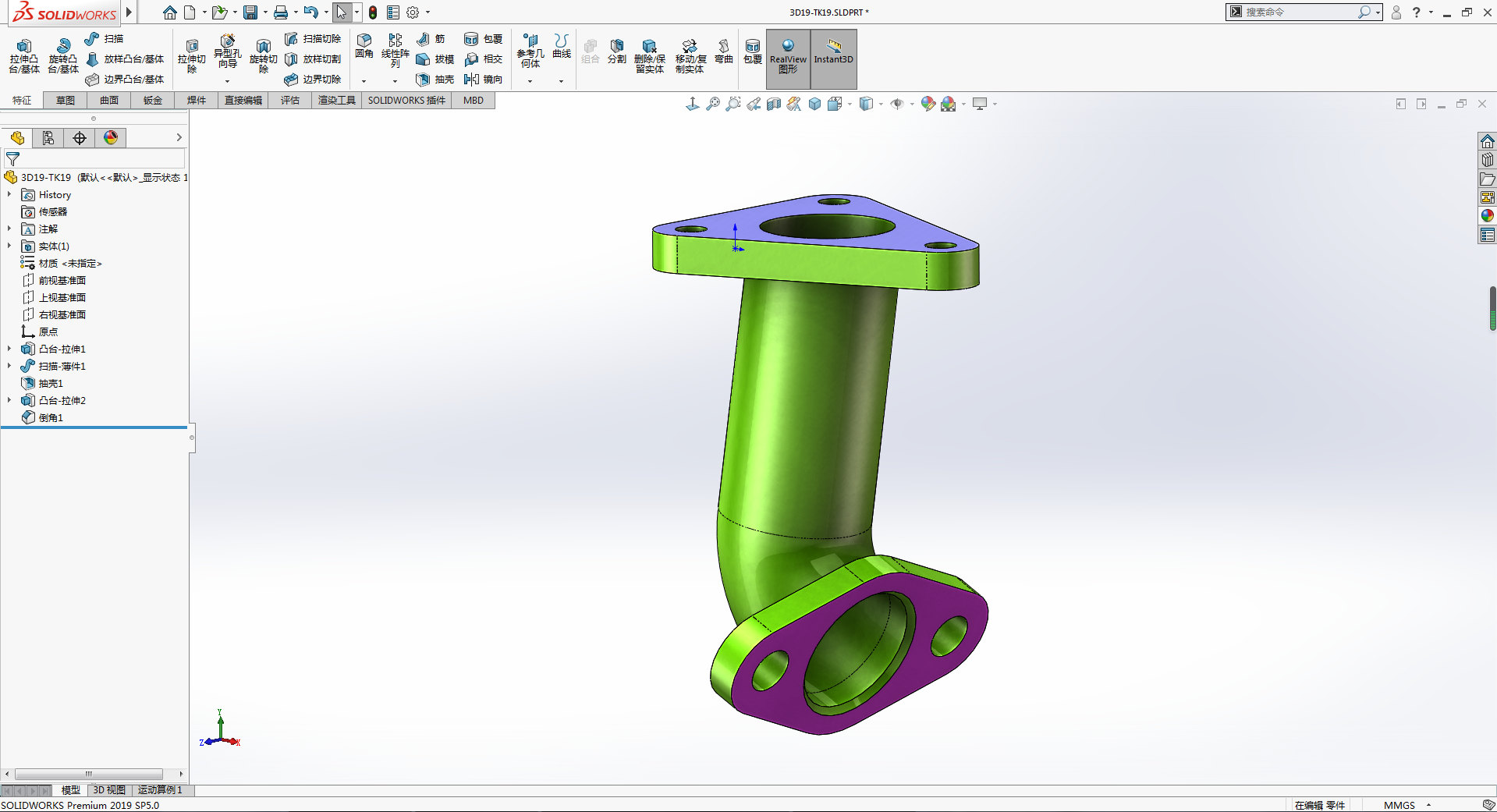Select the Swept Cut (扫描切除) tool
Screen dimensions: 1497x812
click(x=313, y=39)
